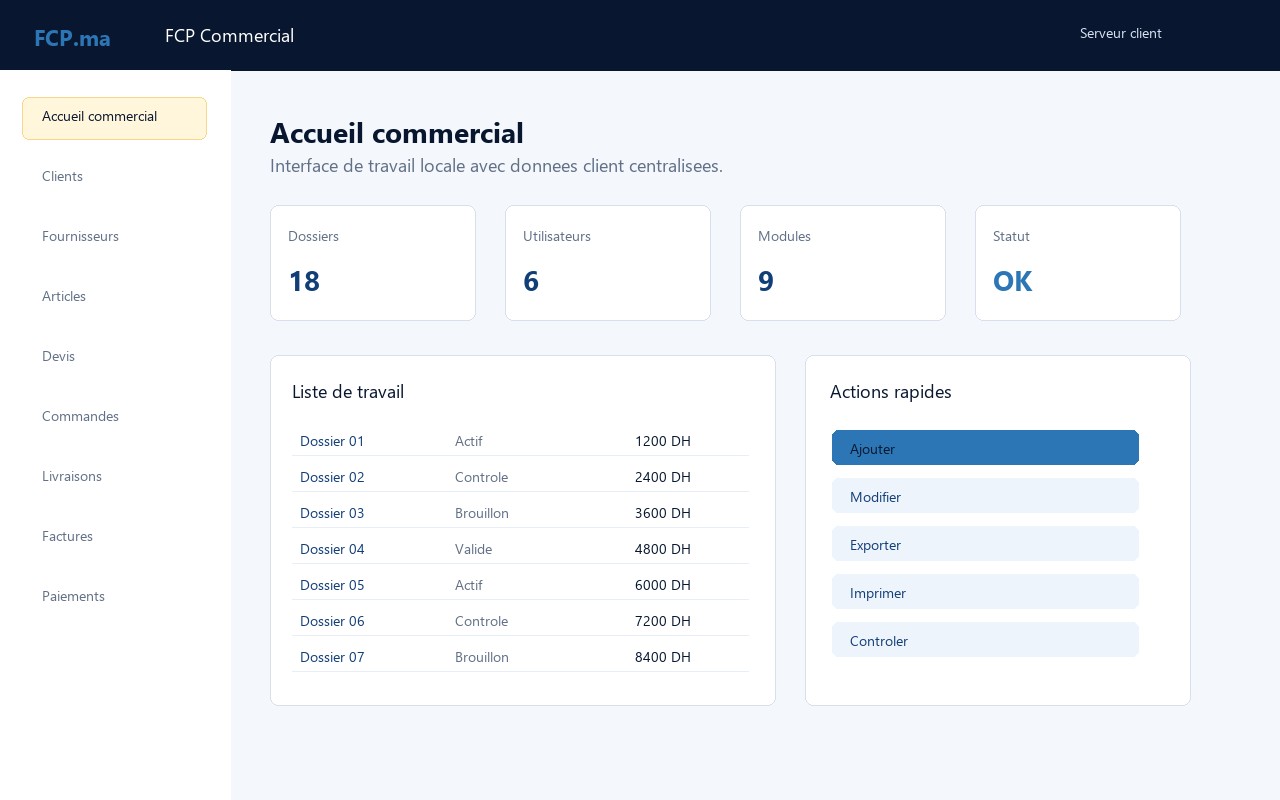Select Articles from the sidebar

(x=114, y=296)
